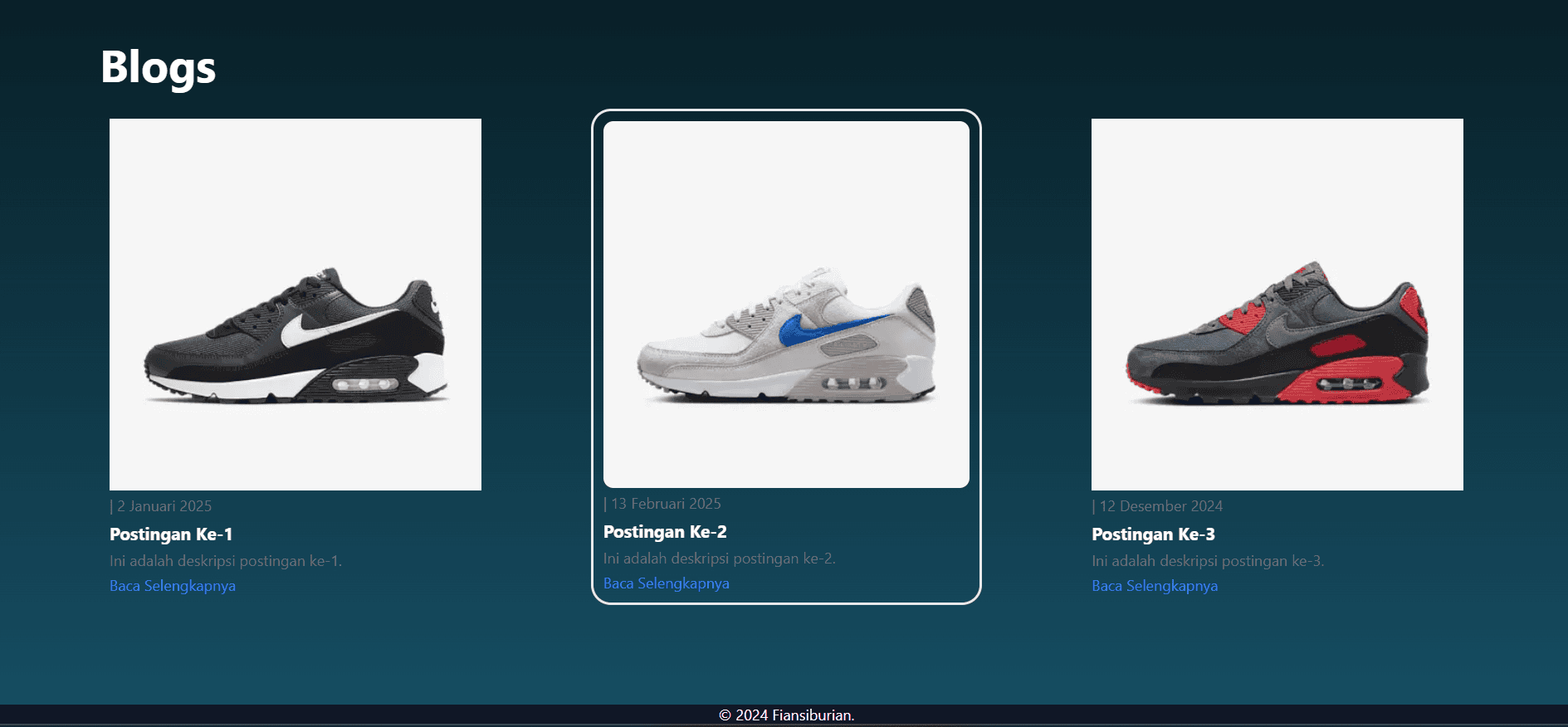Click the description Ini adalah deskripsi postingan ke-2
This screenshot has height=727, width=1568.
tap(720, 559)
